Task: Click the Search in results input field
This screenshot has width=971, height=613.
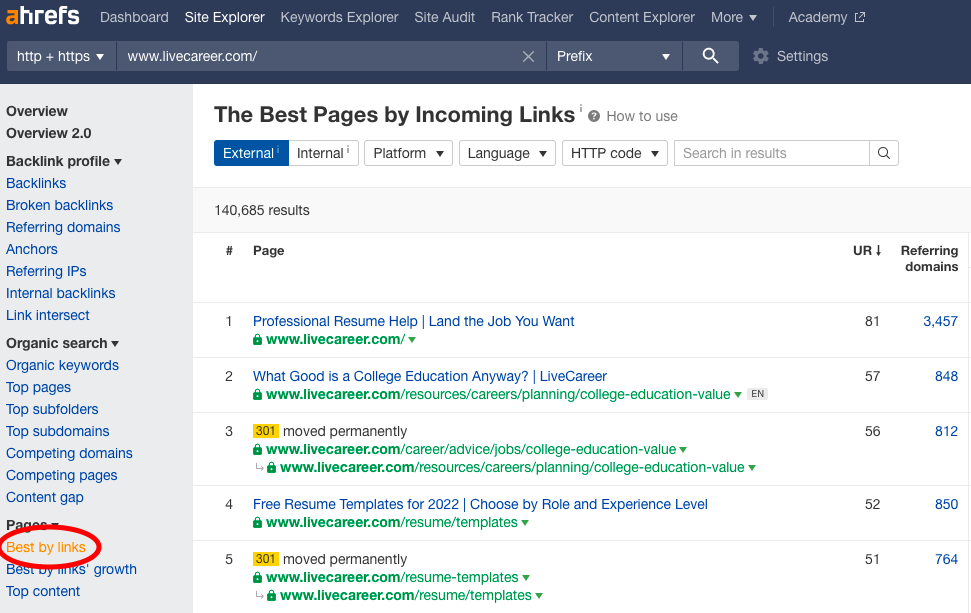Action: tap(772, 153)
